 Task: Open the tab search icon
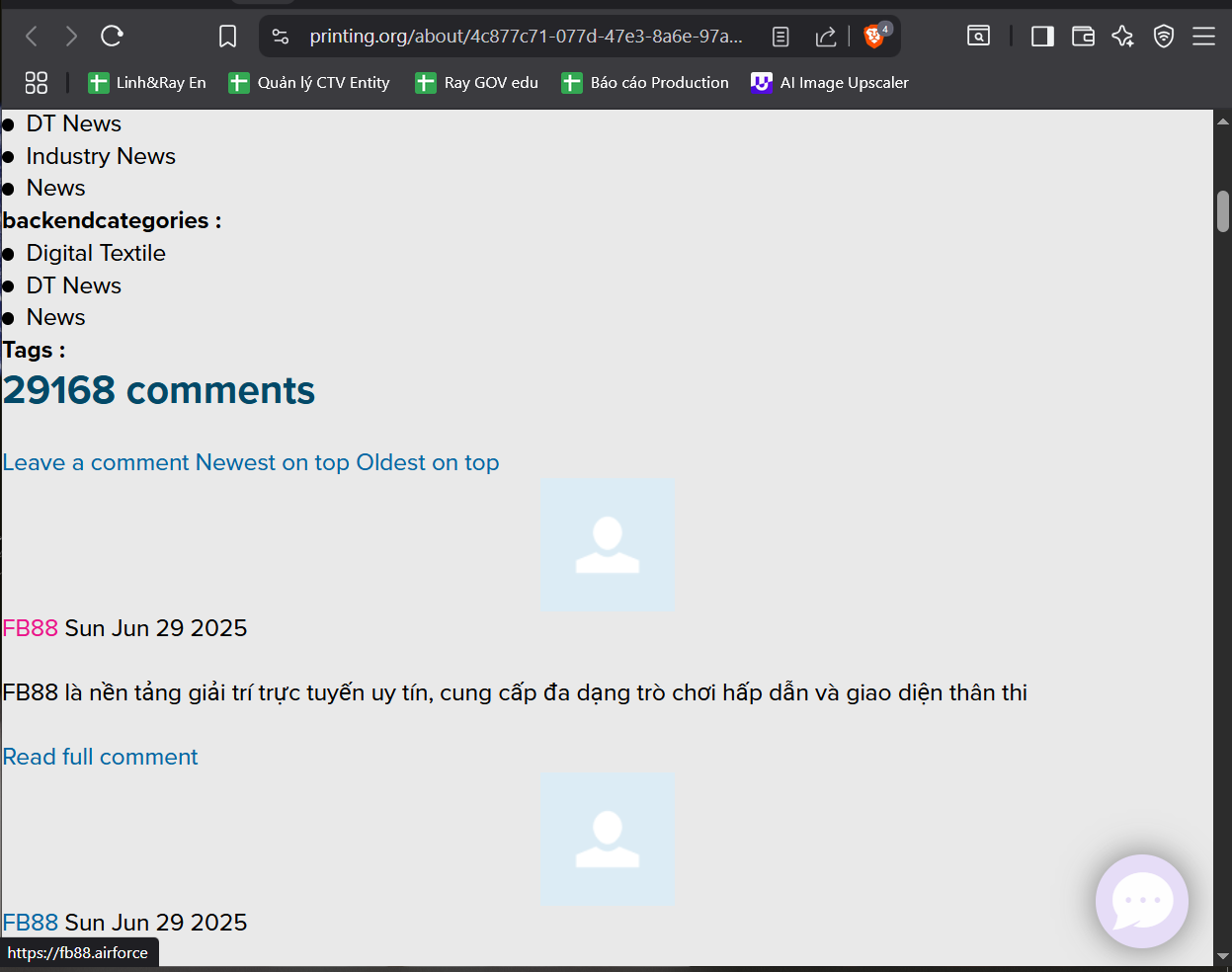pos(978,37)
